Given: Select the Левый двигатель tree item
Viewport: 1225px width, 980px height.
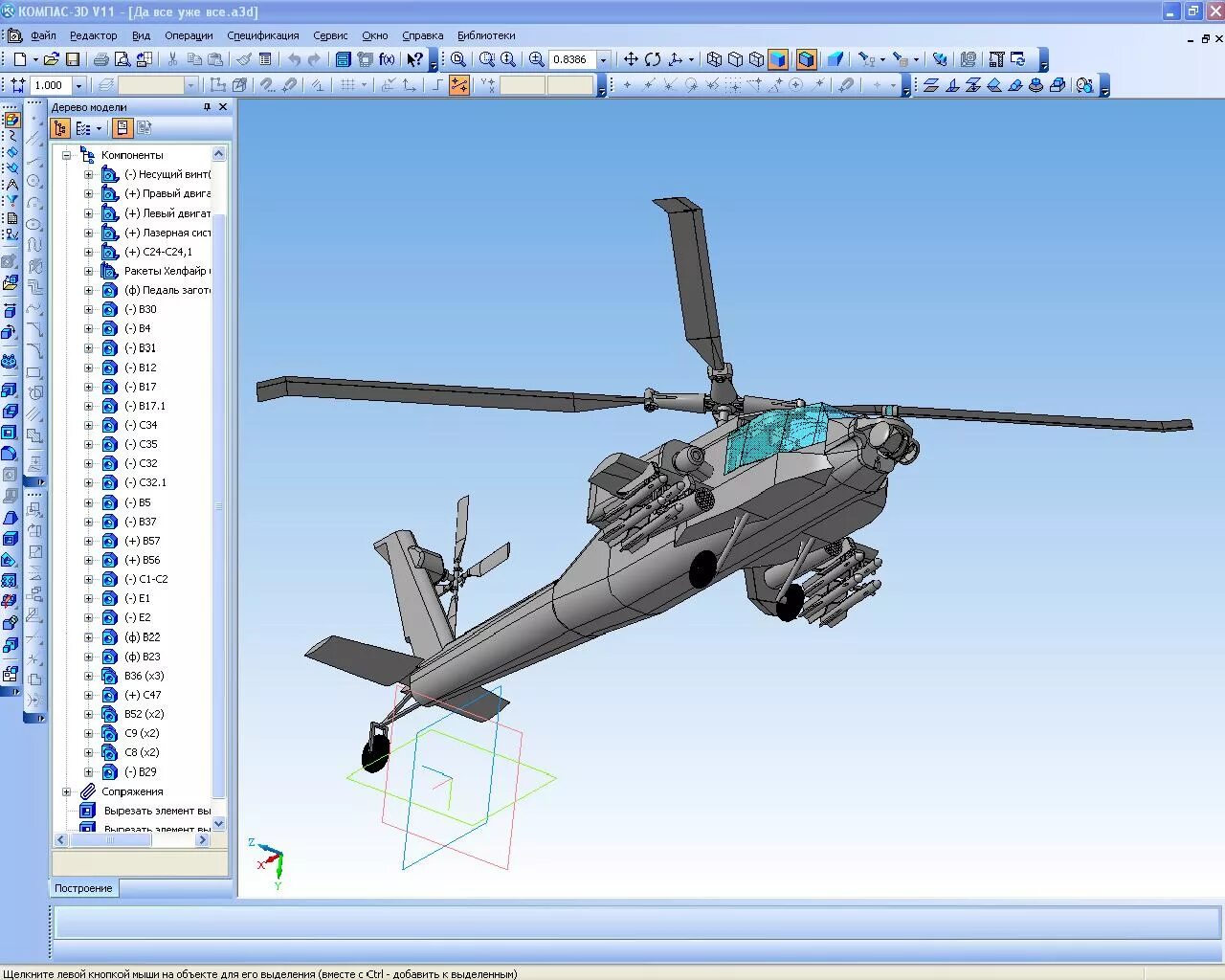Looking at the screenshot, I should (167, 213).
